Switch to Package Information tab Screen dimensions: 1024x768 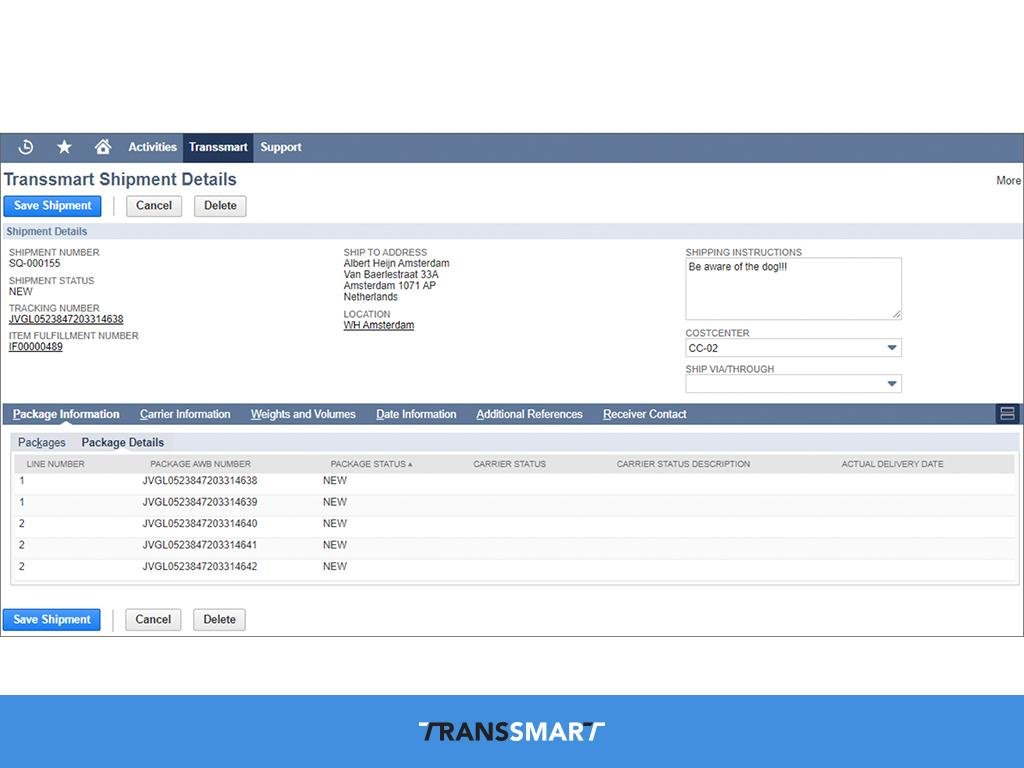[66, 414]
